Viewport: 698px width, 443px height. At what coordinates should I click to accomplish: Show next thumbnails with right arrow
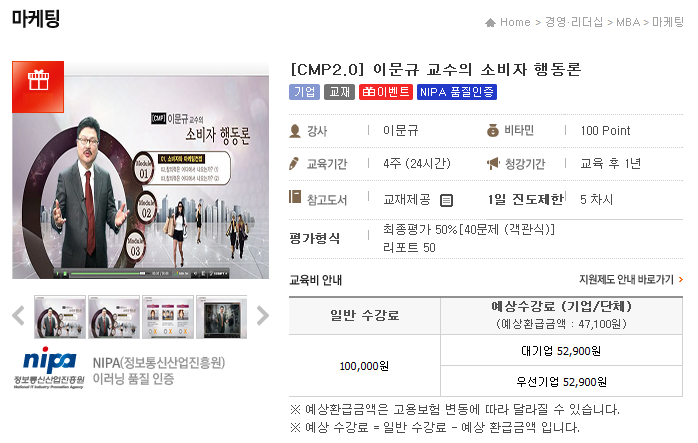point(263,316)
